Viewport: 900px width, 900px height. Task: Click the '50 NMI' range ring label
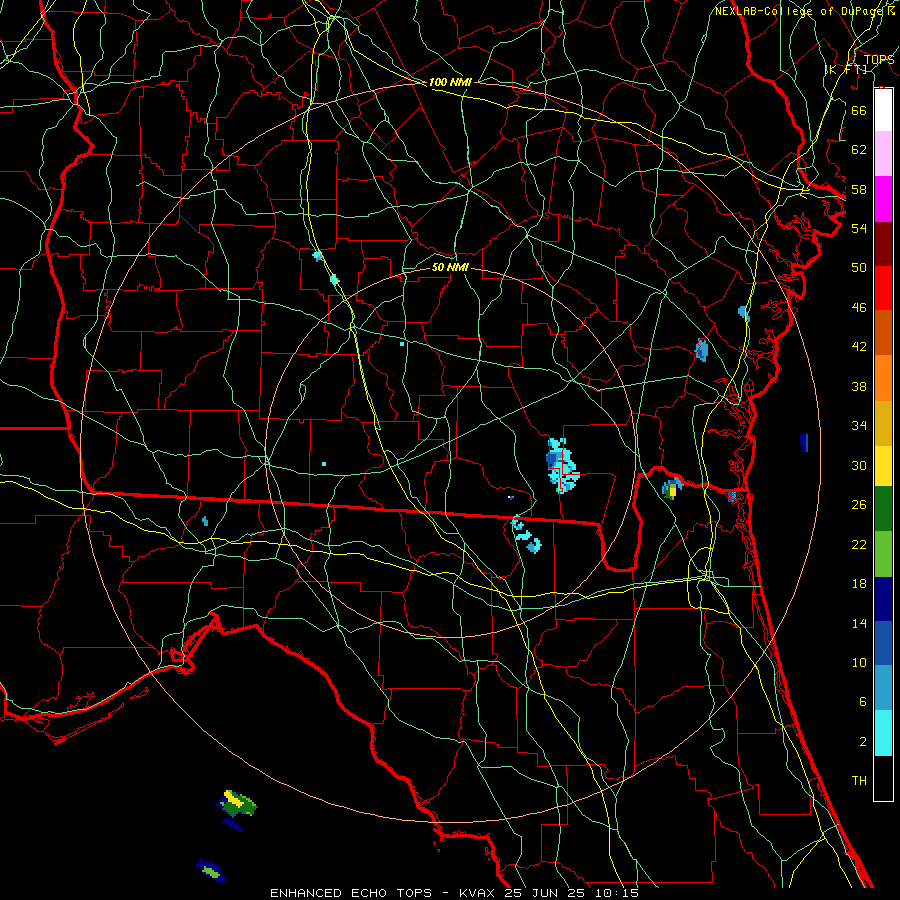[x=450, y=267]
